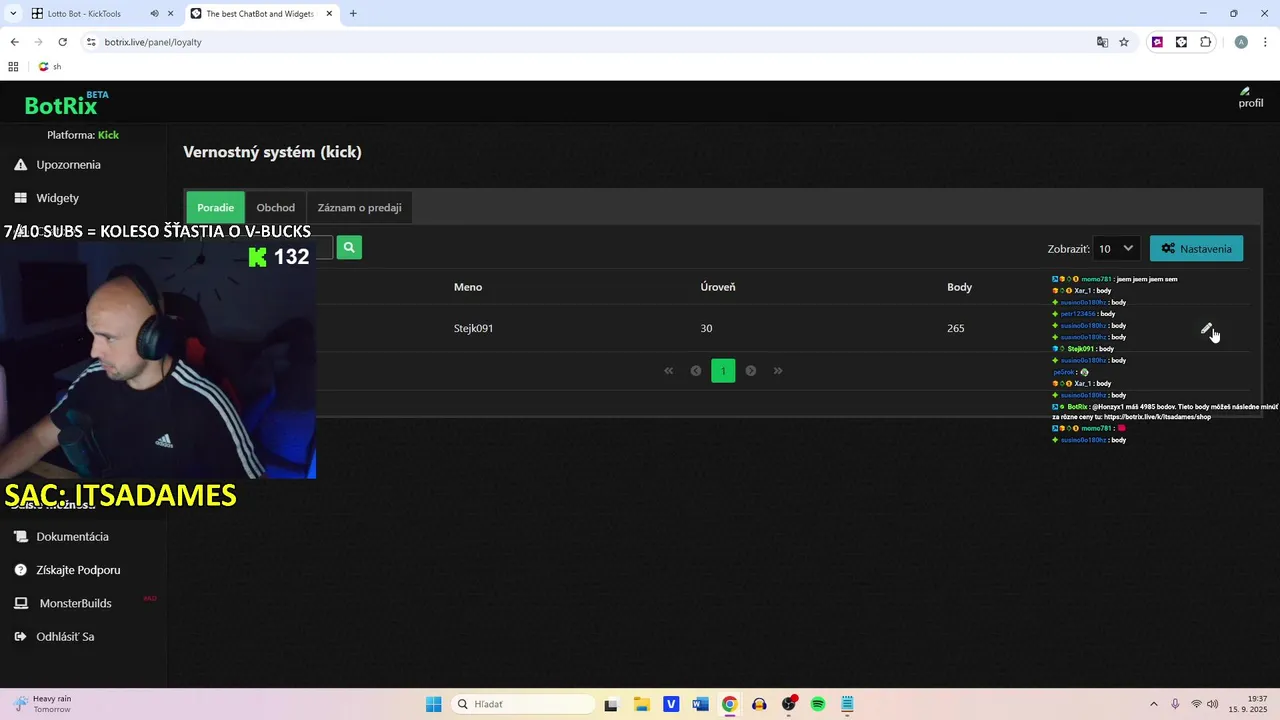The image size is (1280, 720).
Task: Open the Zobraziť rows-per-page dropdown
Action: pyautogui.click(x=1116, y=248)
